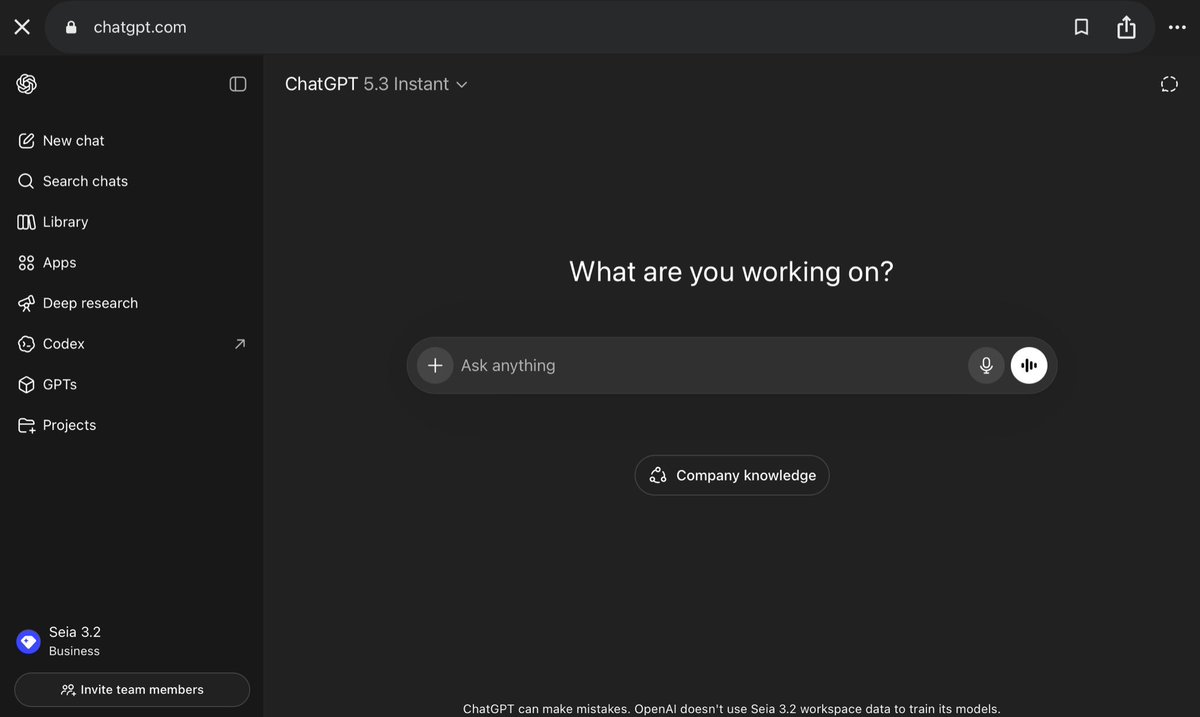Screen dimensions: 1200x717
Task: Click the browser share icon
Action: [1126, 27]
